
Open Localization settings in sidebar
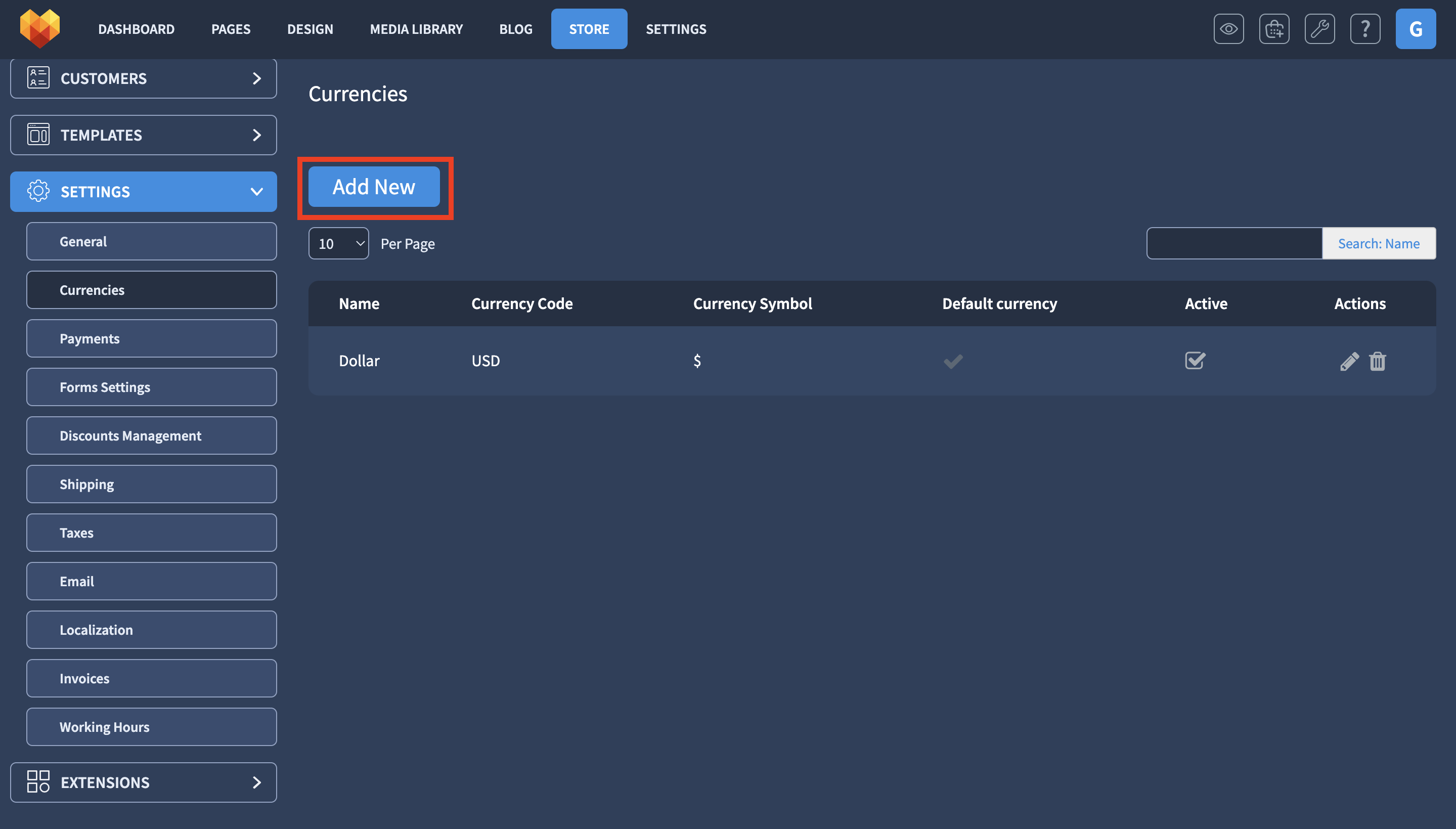pyautogui.click(x=151, y=630)
